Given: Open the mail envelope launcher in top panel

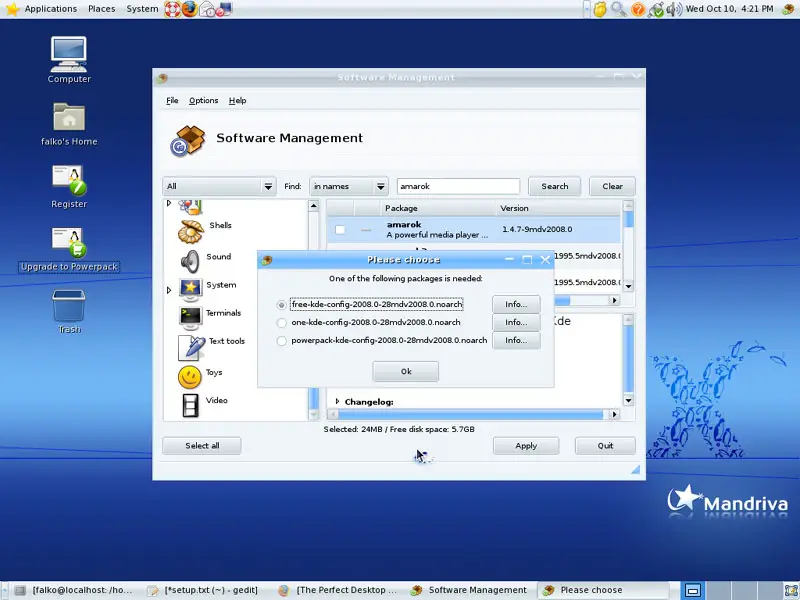Looking at the screenshot, I should 207,9.
